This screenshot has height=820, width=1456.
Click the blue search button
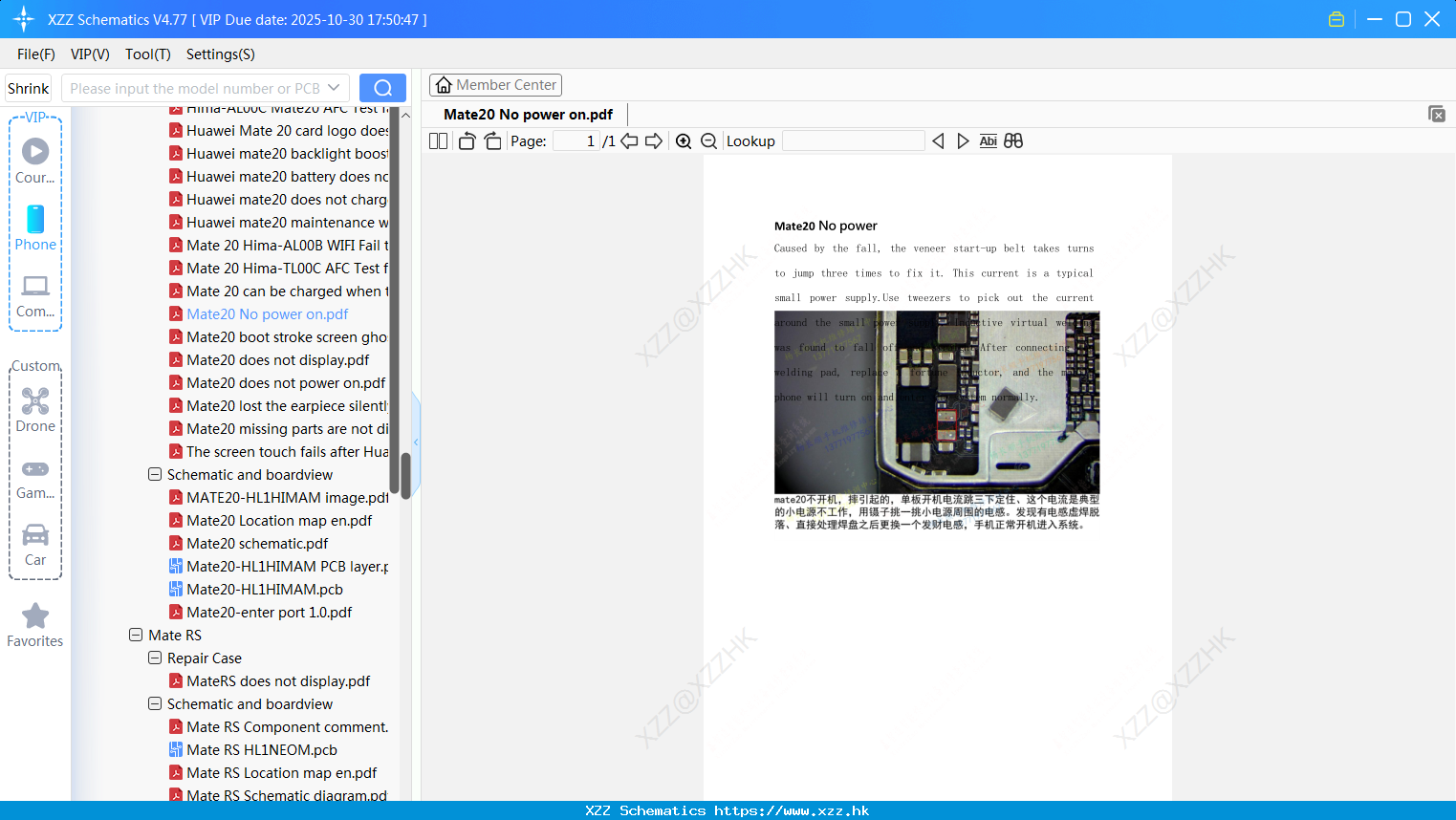(382, 88)
